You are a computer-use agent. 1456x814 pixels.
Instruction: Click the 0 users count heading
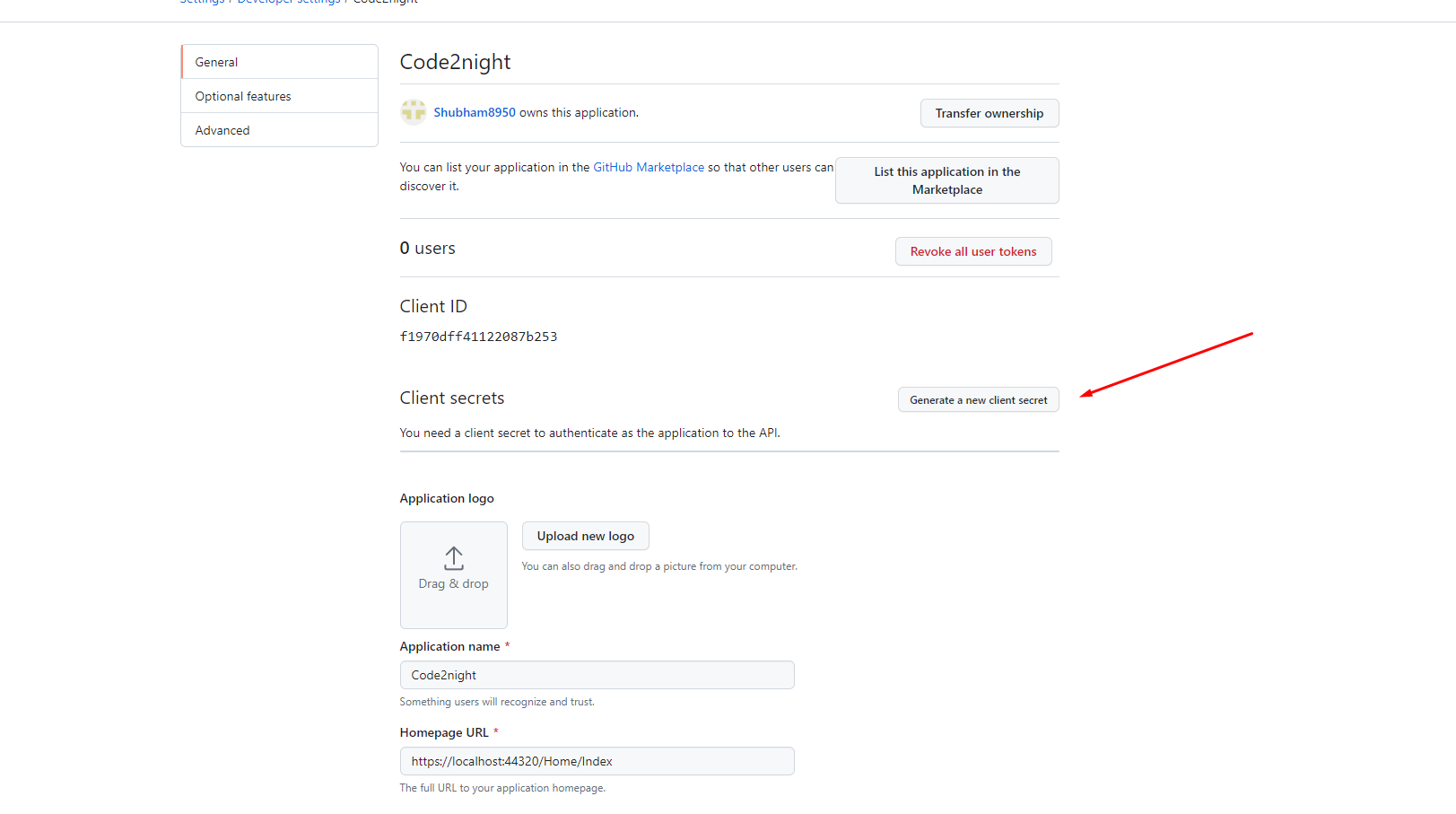pos(427,249)
